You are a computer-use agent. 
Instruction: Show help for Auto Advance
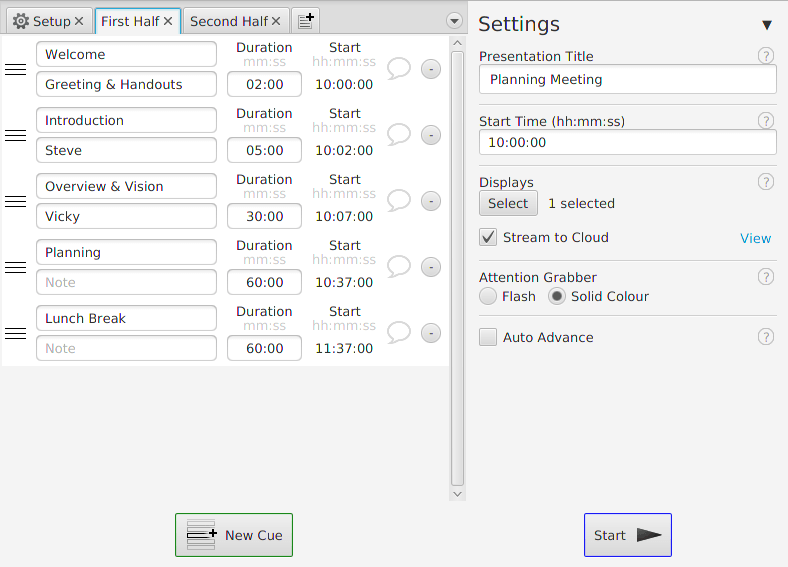point(766,337)
